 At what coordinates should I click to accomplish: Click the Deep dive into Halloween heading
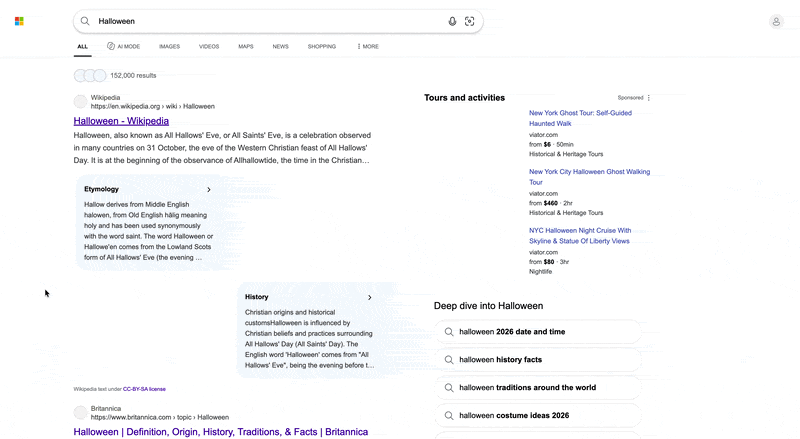[x=488, y=306]
